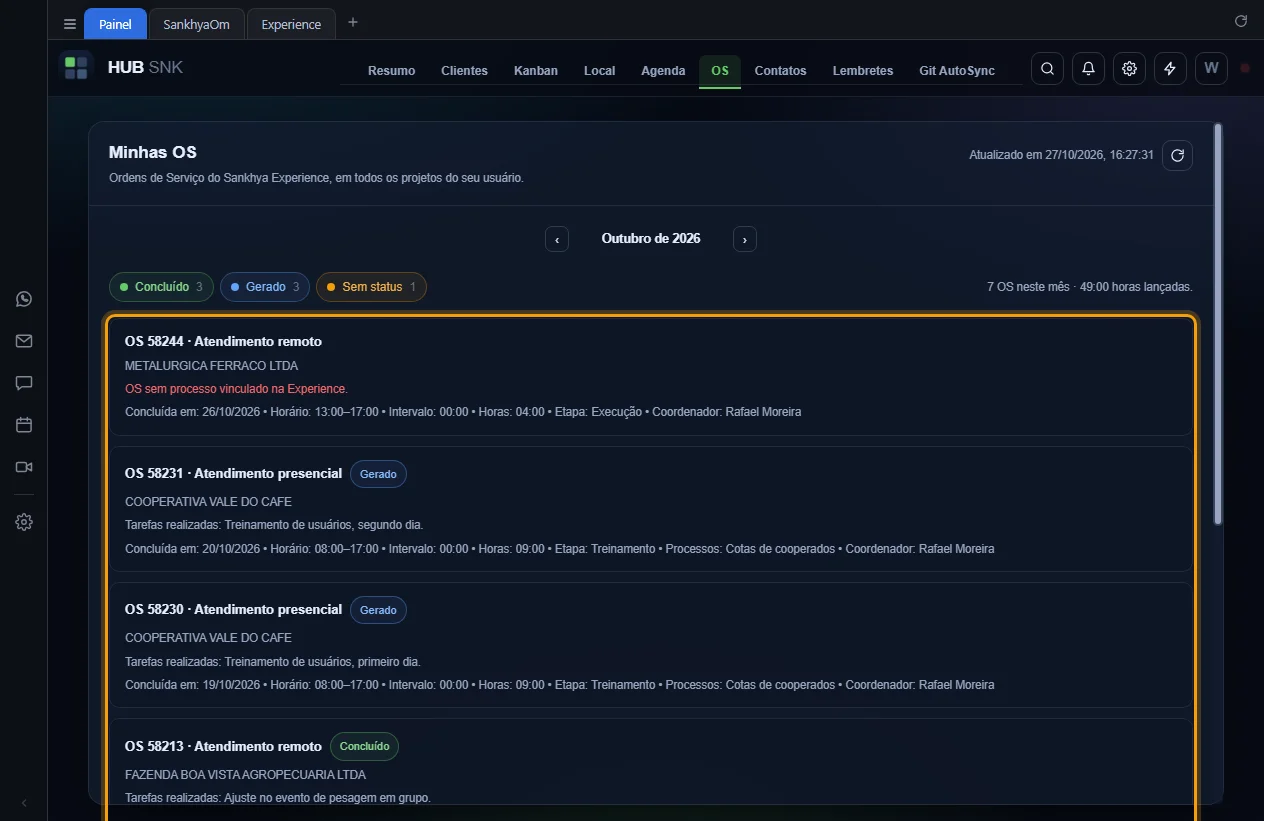
Task: Open calendar icon in the left sidebar
Action: [24, 425]
